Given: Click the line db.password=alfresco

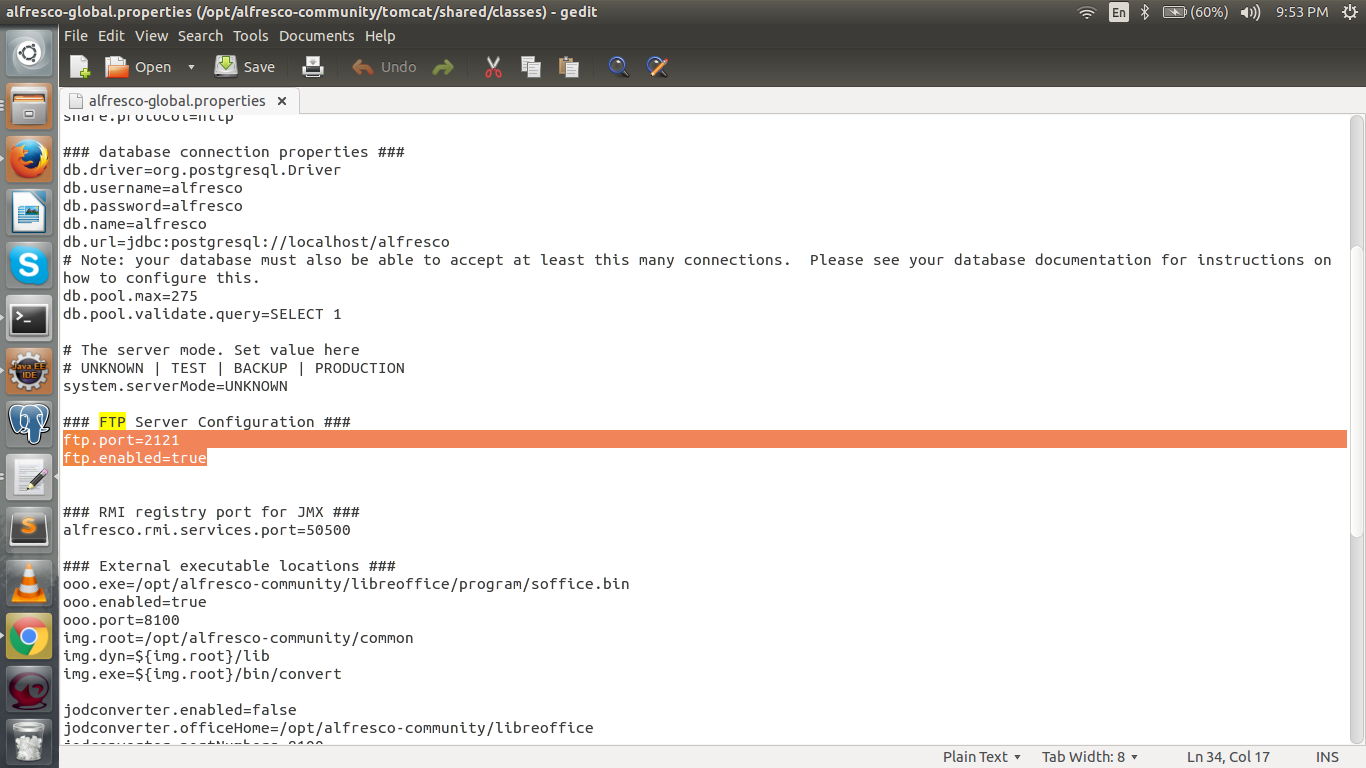Looking at the screenshot, I should pos(152,206).
